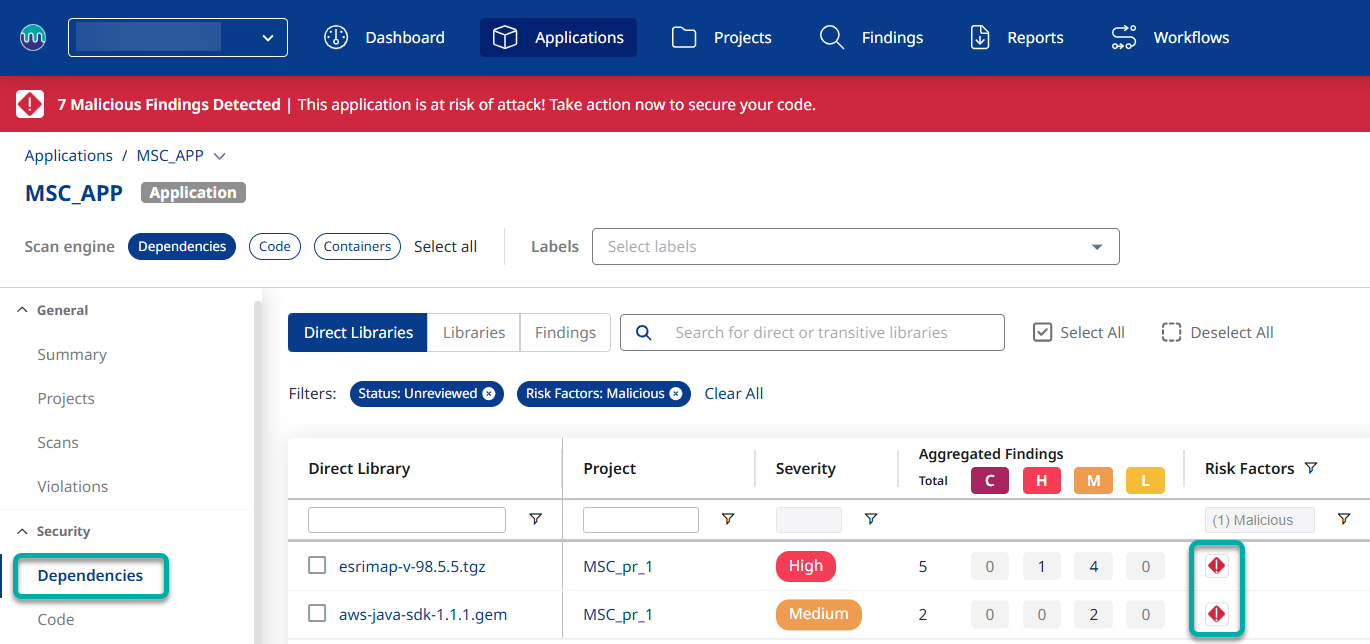Open the Findings page from top navigation

click(x=871, y=38)
